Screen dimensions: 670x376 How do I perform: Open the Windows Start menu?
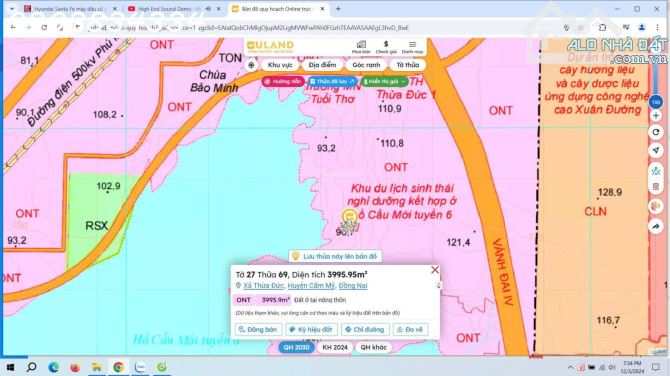point(10,367)
